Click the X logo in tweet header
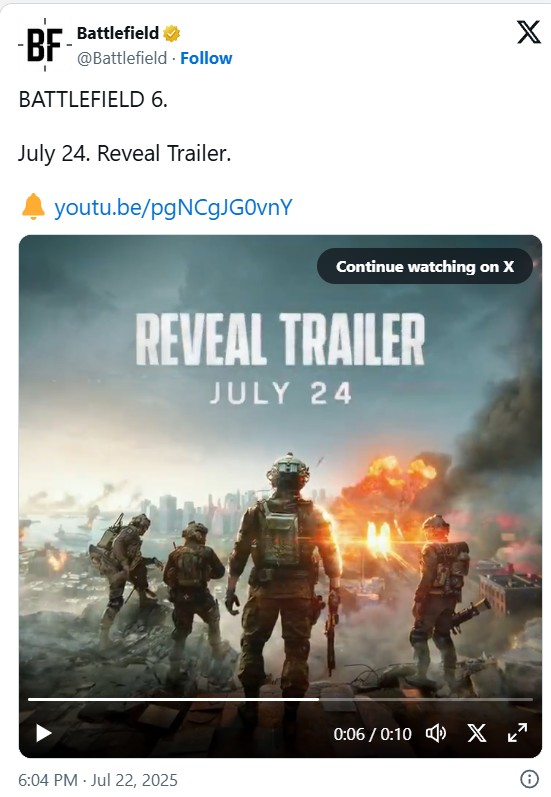Screen dimensions: 551x797 coord(529,33)
